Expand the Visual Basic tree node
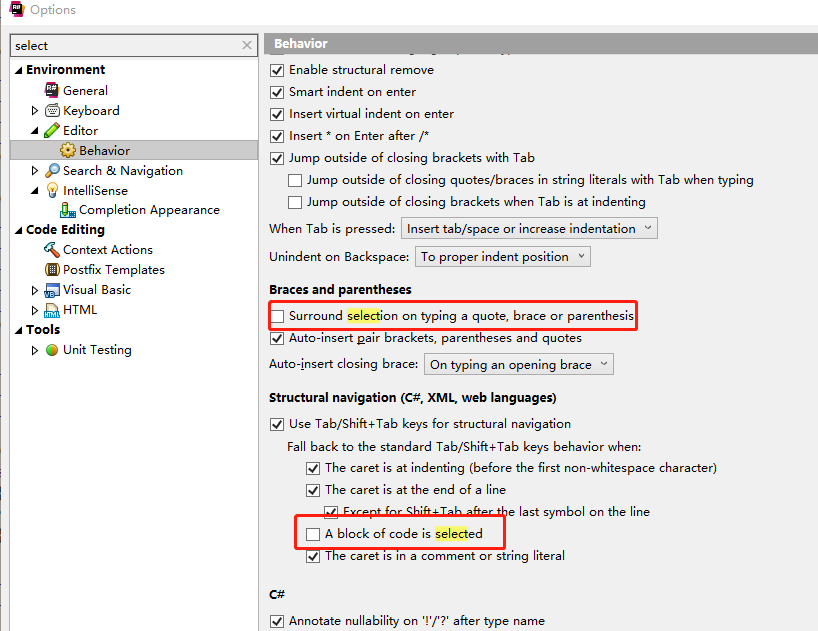The width and height of the screenshot is (818, 631). [36, 290]
